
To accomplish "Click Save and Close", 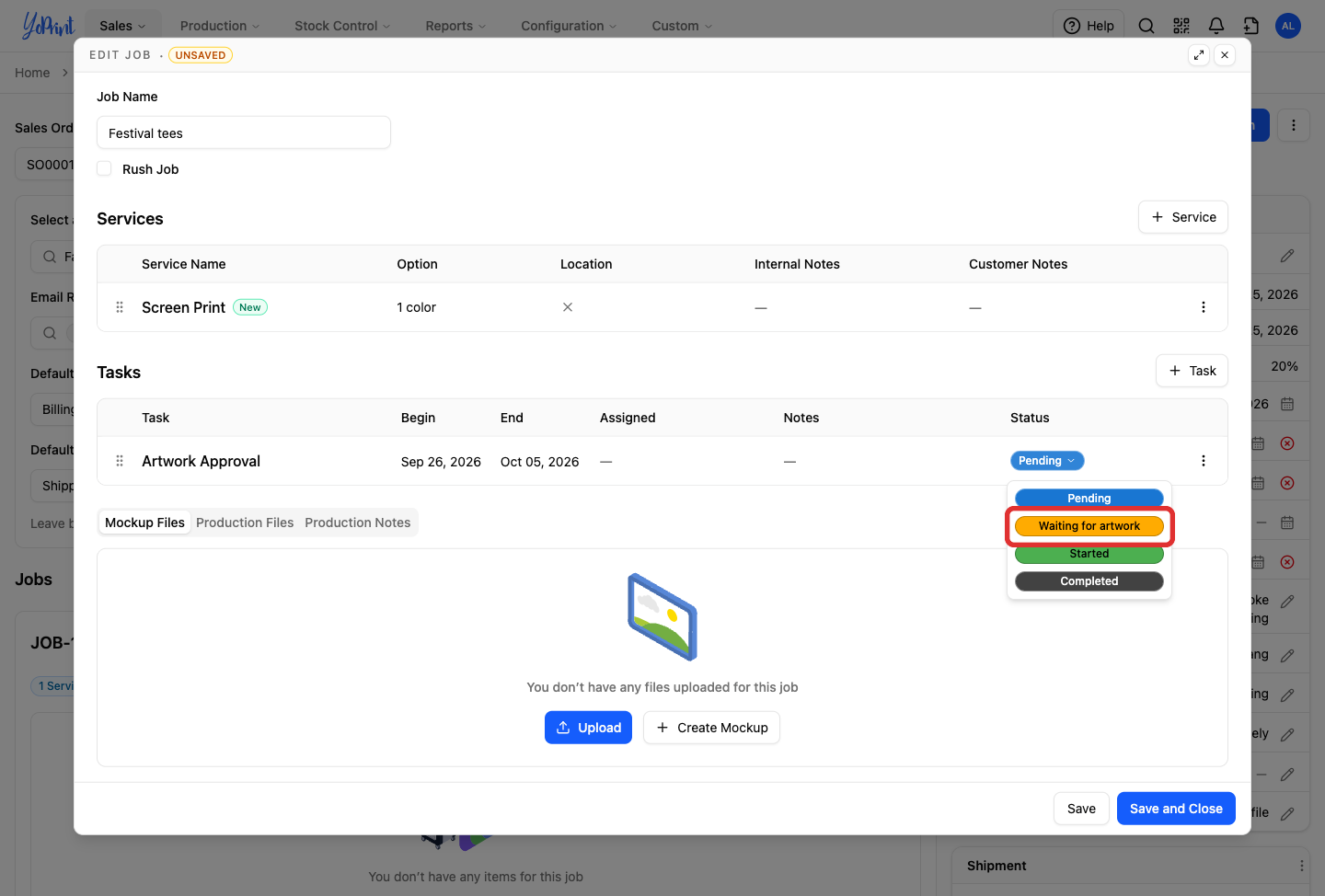I will tap(1176, 809).
